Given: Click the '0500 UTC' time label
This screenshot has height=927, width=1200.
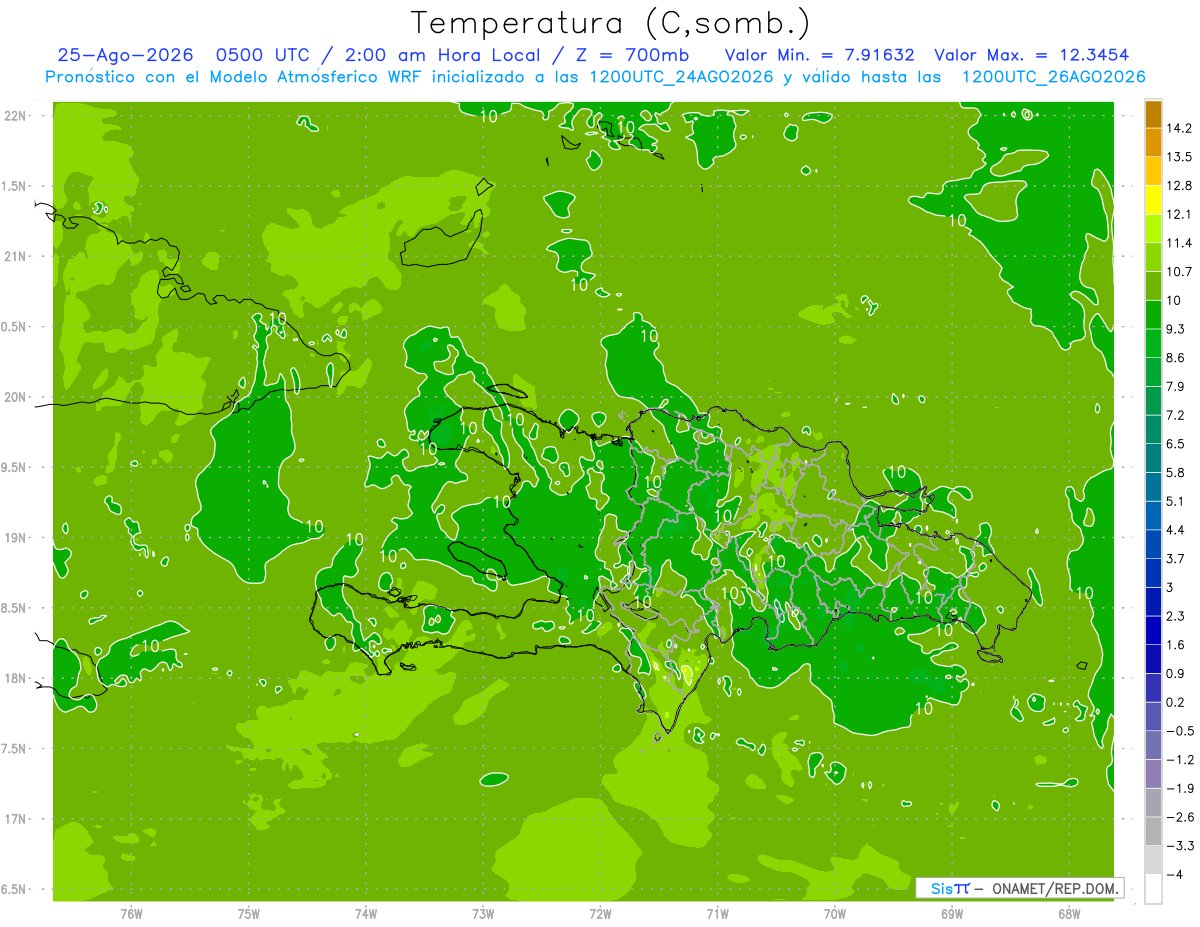Looking at the screenshot, I should [265, 55].
